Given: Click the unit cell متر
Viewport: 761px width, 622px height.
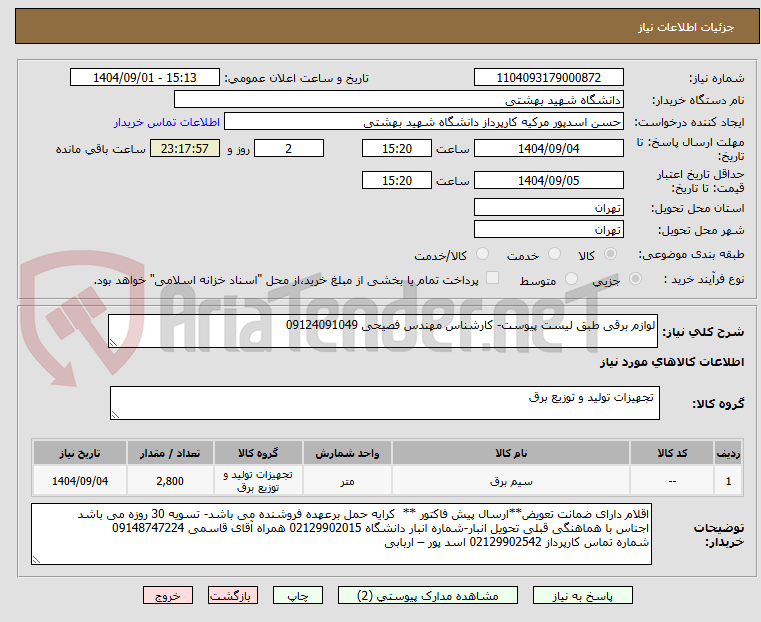Looking at the screenshot, I should pyautogui.click(x=347, y=481).
